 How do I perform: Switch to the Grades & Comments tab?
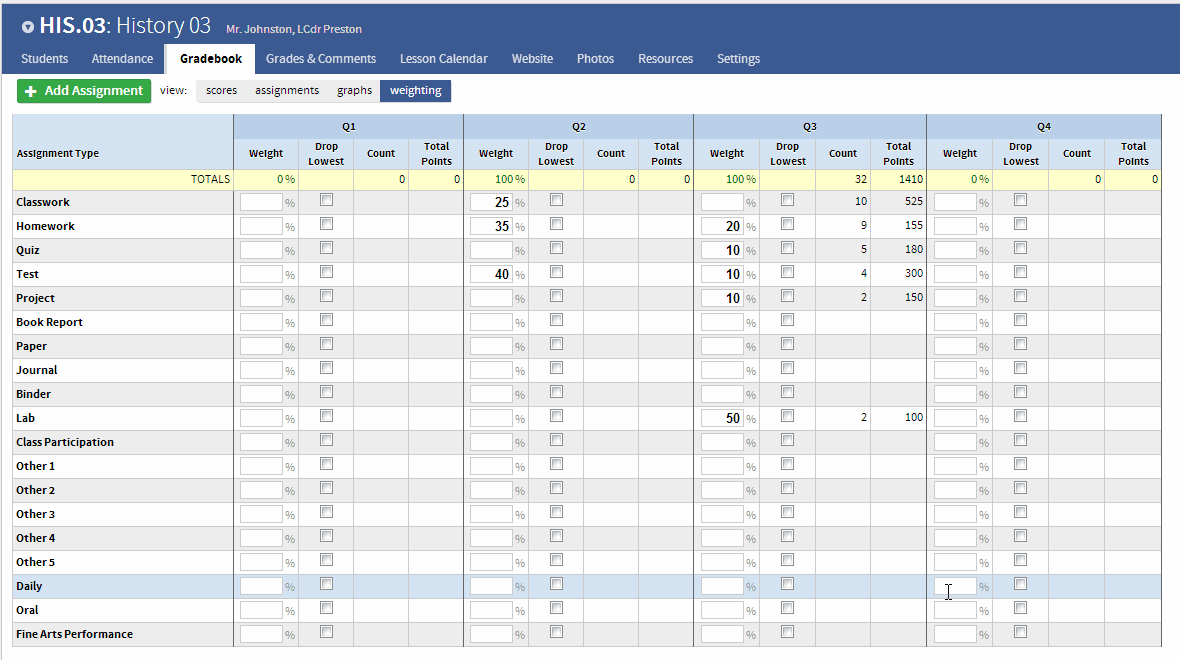(320, 59)
